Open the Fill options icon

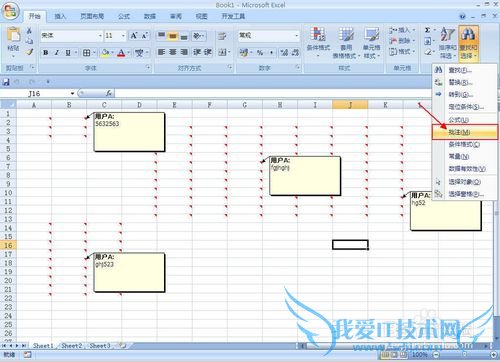(x=428, y=41)
